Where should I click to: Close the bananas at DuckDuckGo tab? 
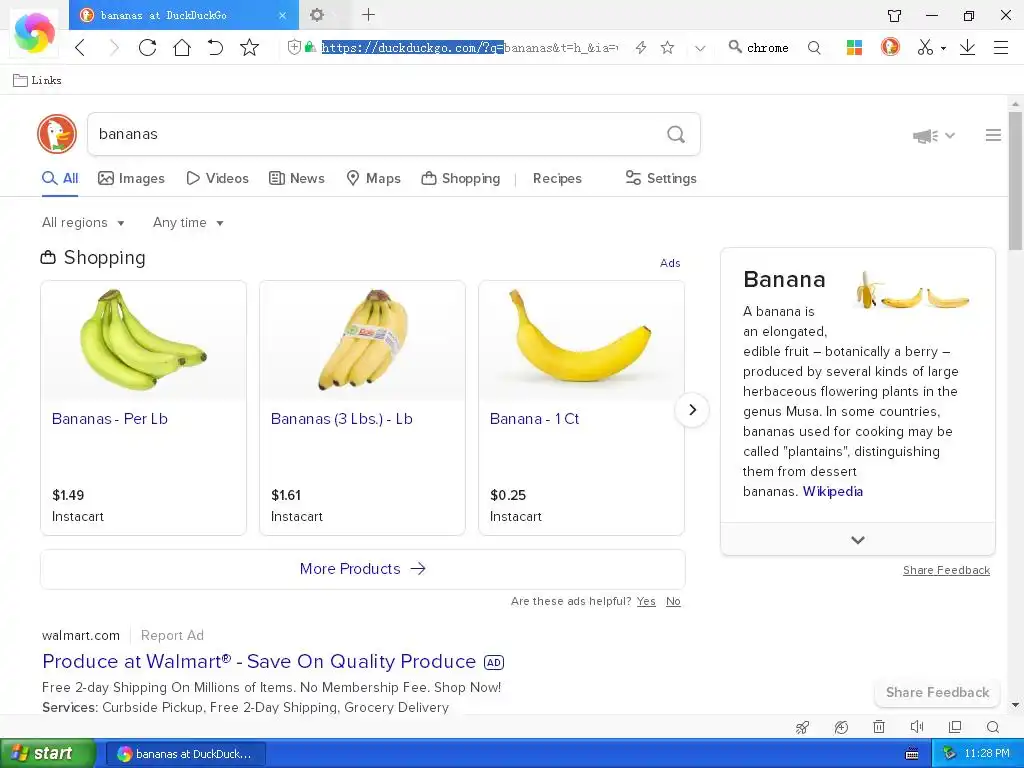click(282, 15)
